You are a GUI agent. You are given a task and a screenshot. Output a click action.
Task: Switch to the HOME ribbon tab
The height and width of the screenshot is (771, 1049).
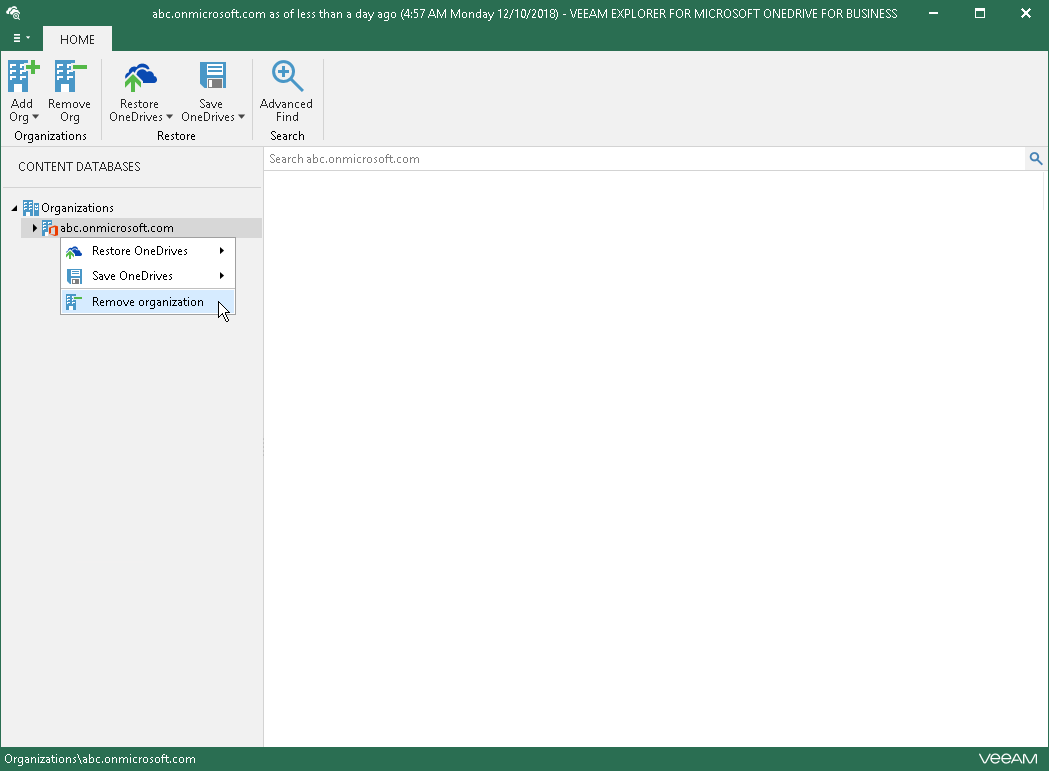point(78,39)
